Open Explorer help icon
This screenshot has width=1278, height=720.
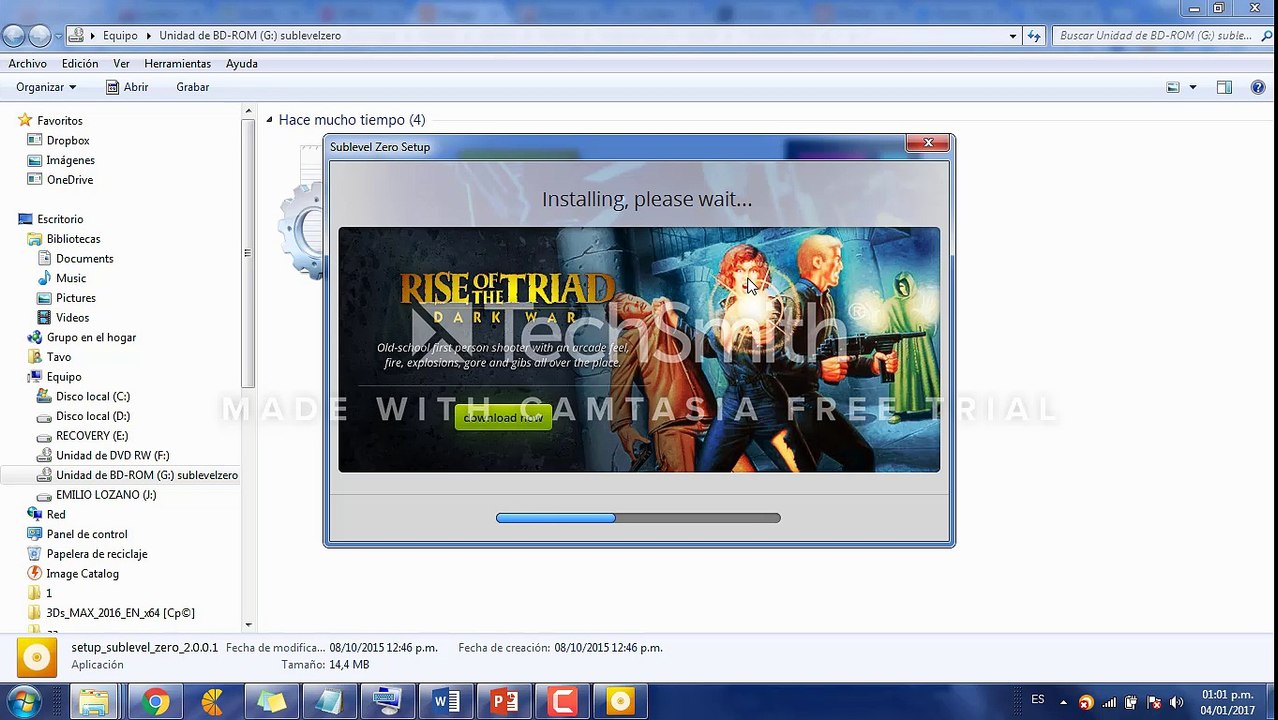tap(1258, 87)
